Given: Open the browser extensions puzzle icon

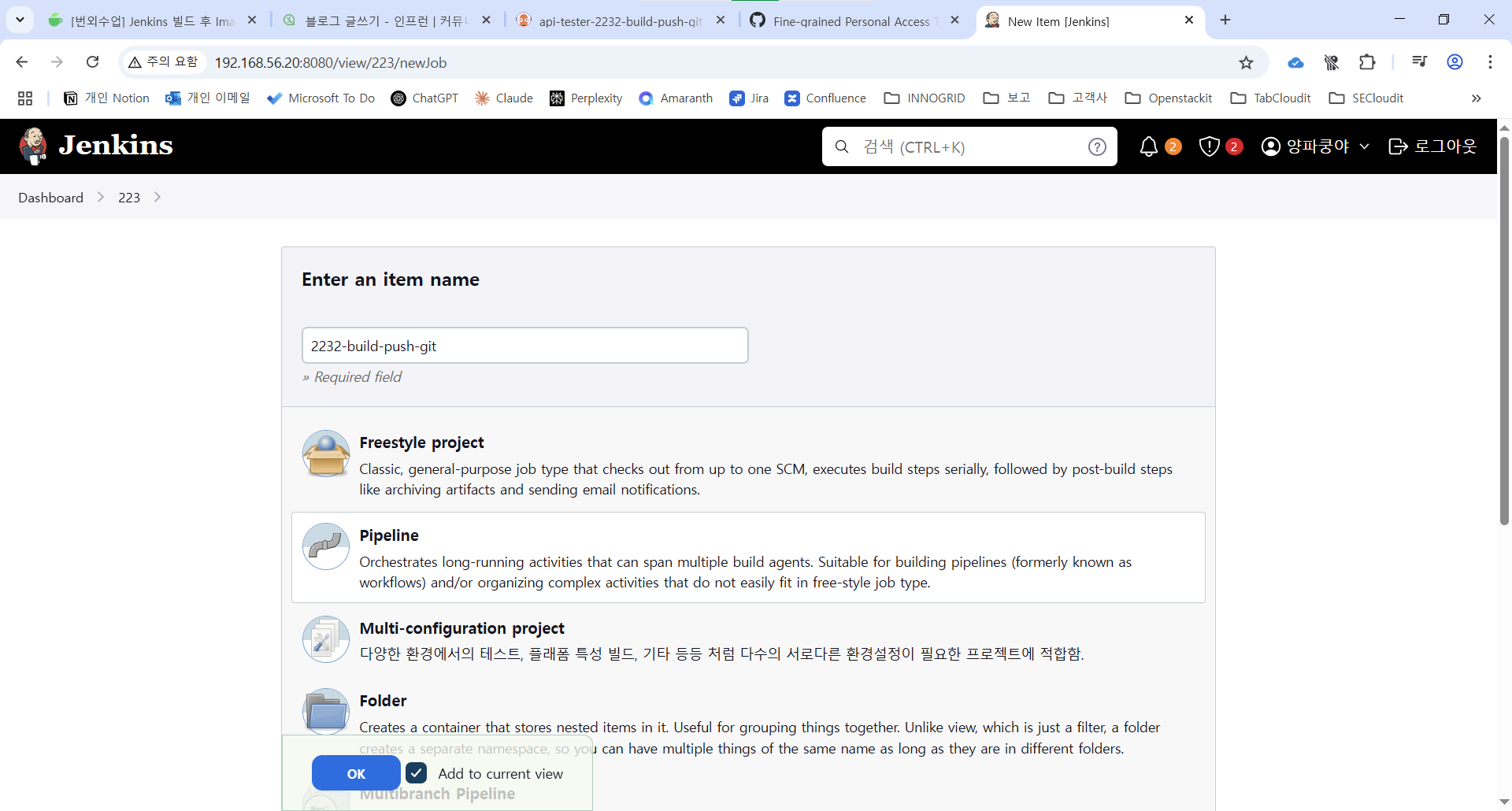Looking at the screenshot, I should click(x=1367, y=62).
